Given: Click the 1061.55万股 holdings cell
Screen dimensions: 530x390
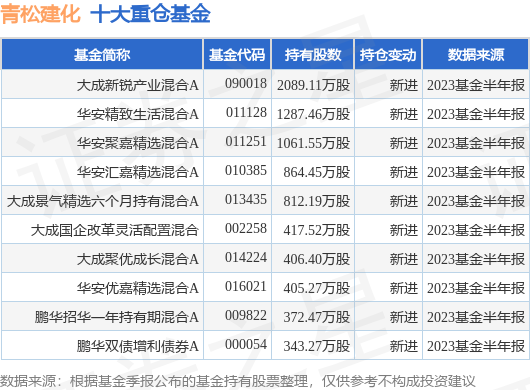Looking at the screenshot, I should click(313, 143).
